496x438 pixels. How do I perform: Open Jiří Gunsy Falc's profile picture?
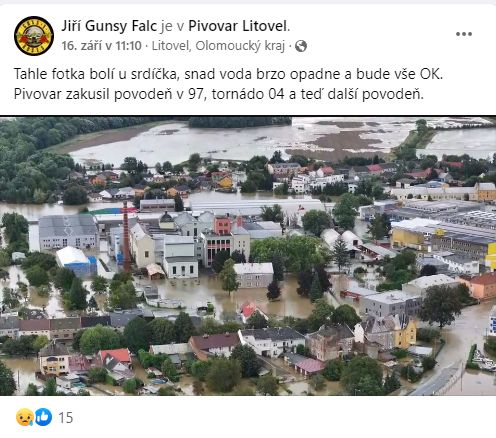(x=34, y=36)
